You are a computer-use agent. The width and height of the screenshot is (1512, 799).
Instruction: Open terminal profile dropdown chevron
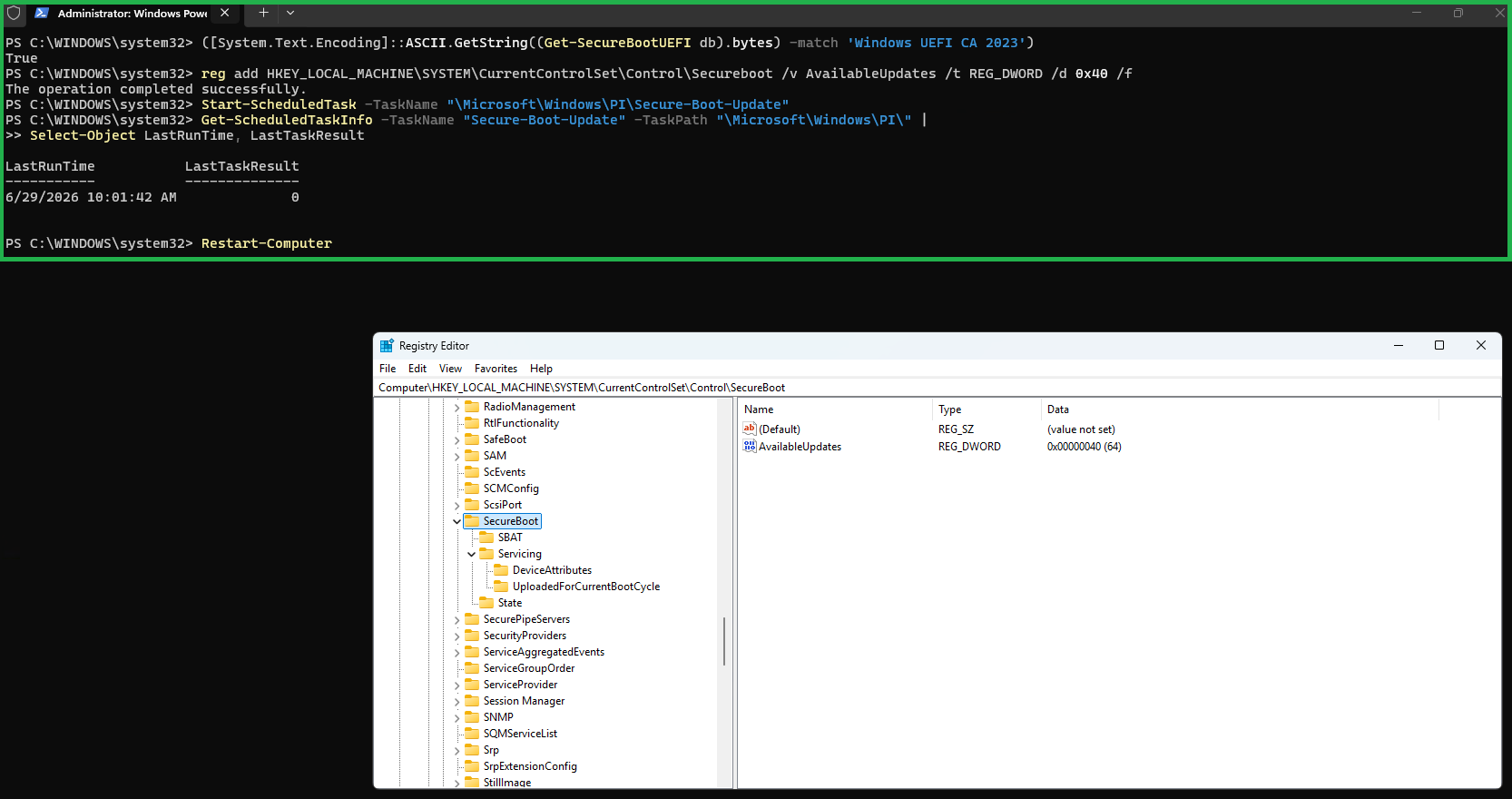pyautogui.click(x=290, y=13)
